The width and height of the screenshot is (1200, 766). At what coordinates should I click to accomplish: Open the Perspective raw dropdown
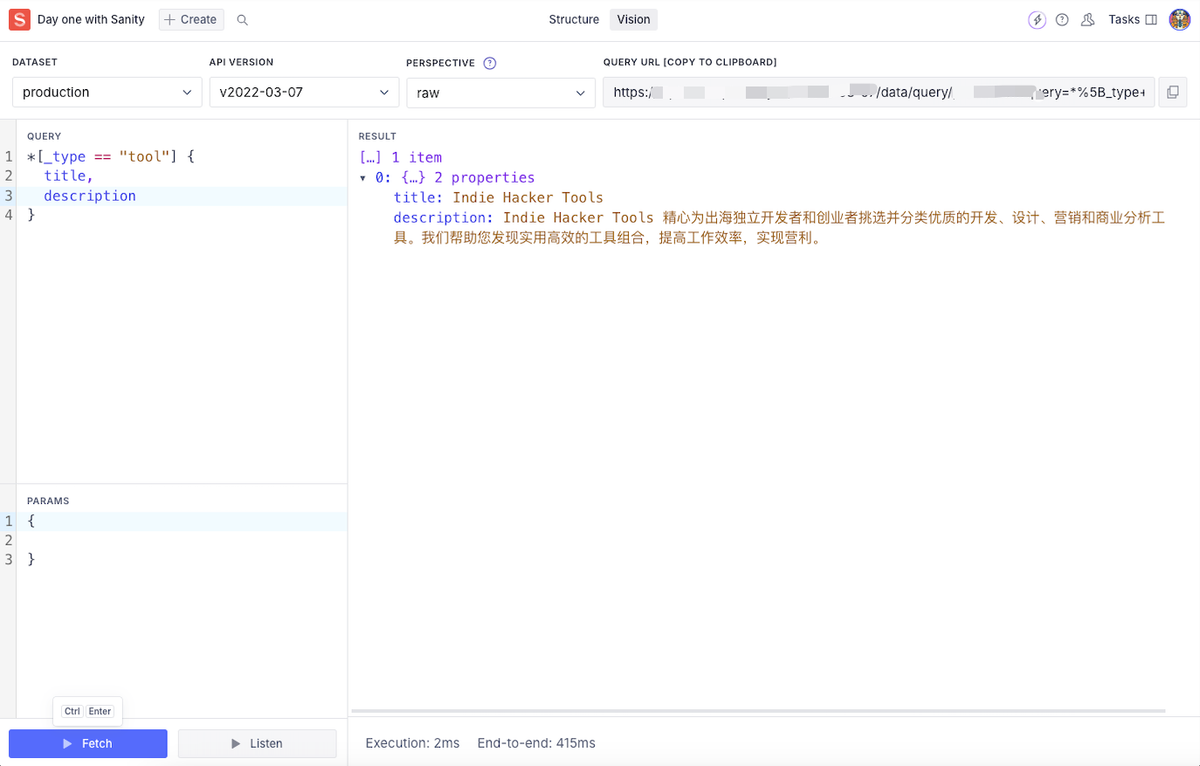[x=501, y=92]
